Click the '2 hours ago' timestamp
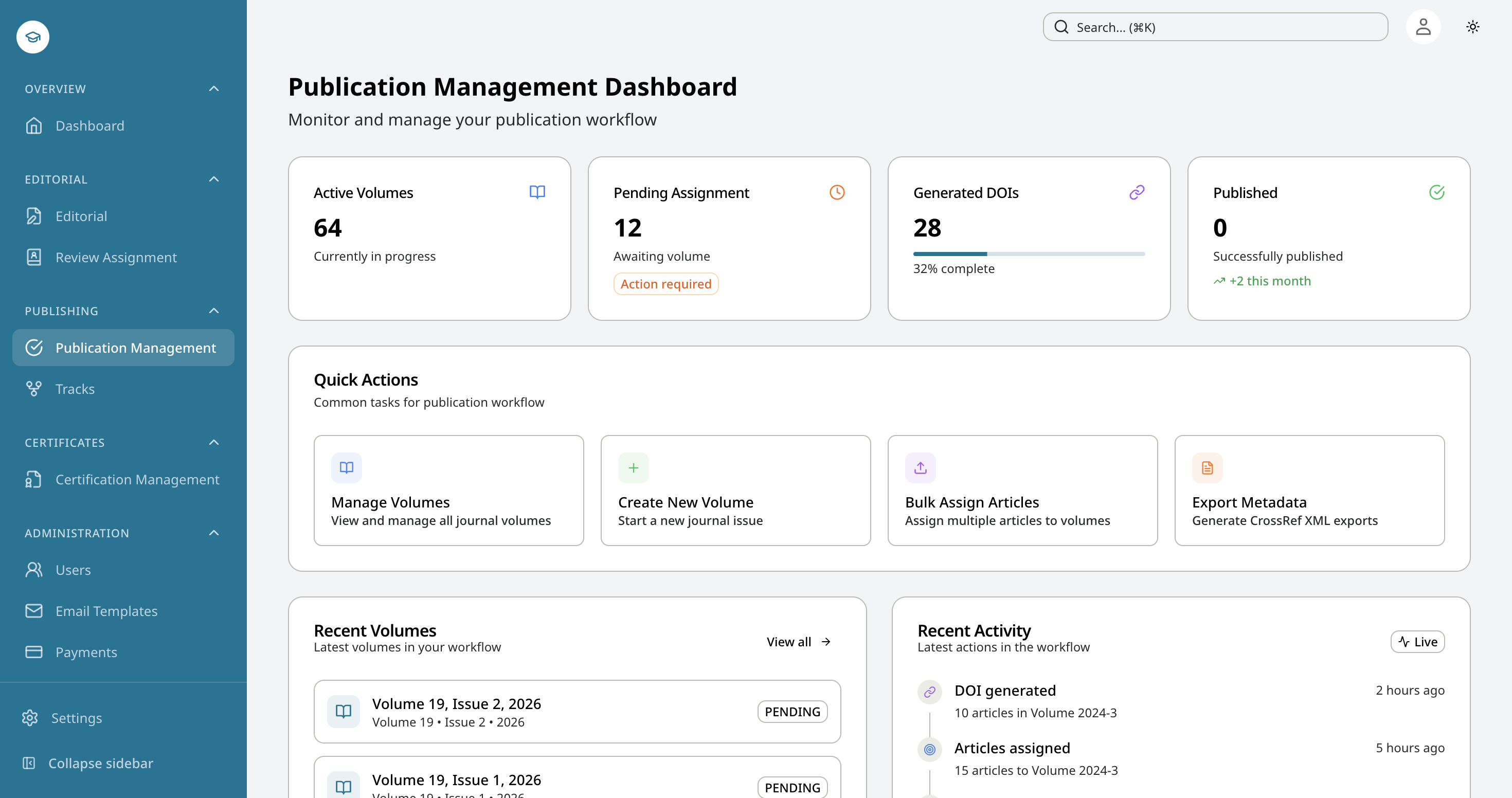 pos(1410,690)
